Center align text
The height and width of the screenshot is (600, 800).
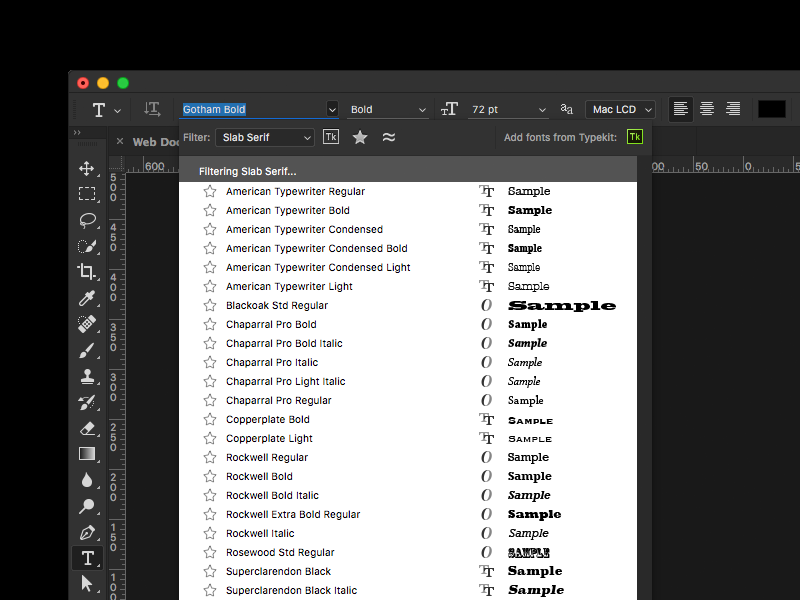[707, 109]
